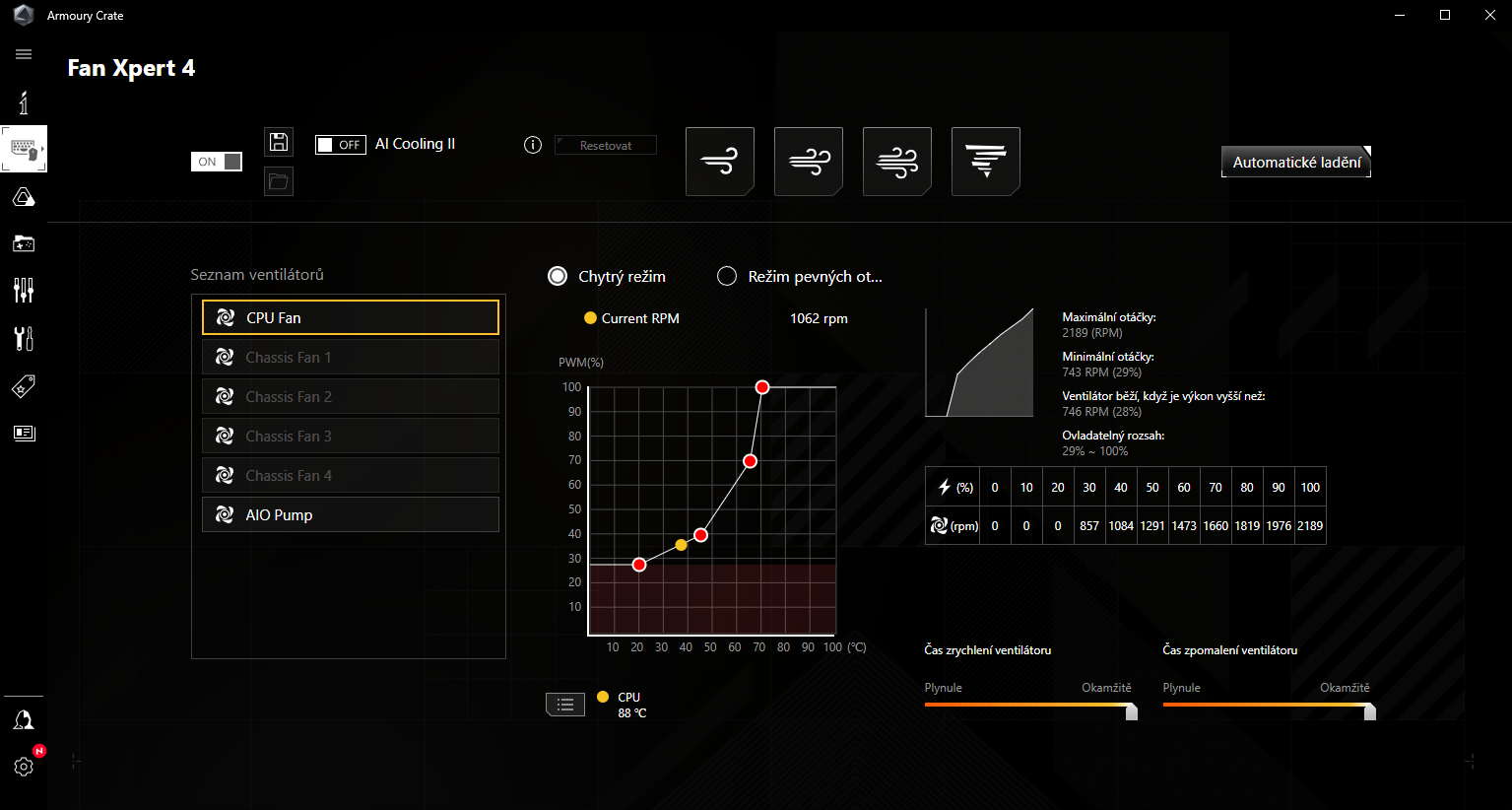This screenshot has width=1512, height=810.
Task: Select Chassis Fan 2 in the list
Action: point(351,396)
